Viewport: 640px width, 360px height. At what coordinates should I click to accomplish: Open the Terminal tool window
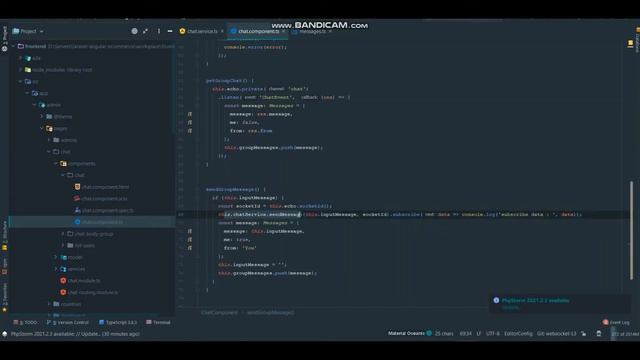pyautogui.click(x=158, y=322)
